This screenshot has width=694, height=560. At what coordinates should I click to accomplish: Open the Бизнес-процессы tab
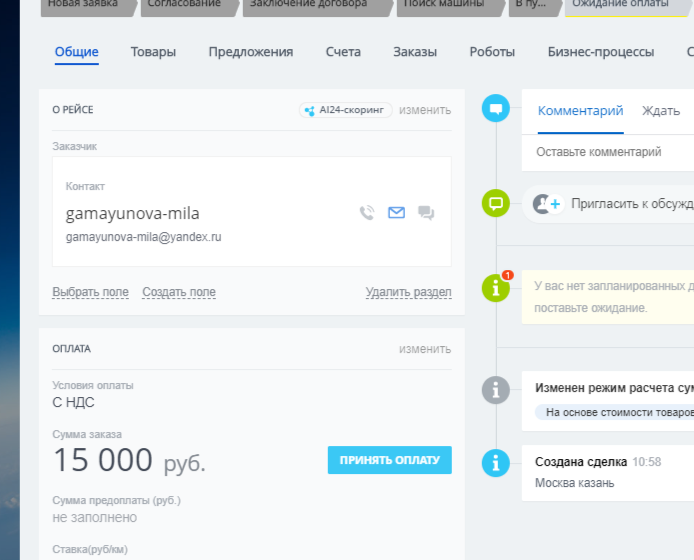point(601,52)
